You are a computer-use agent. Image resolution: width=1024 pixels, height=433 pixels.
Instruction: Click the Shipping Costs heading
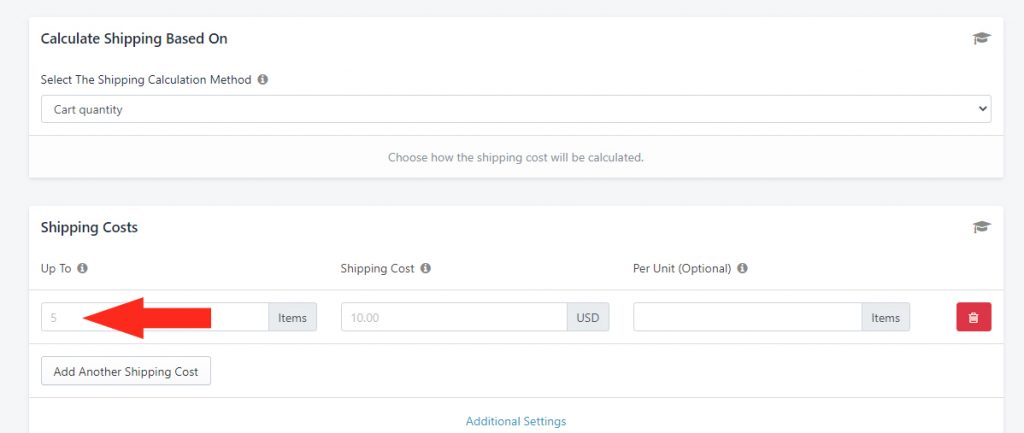point(89,227)
